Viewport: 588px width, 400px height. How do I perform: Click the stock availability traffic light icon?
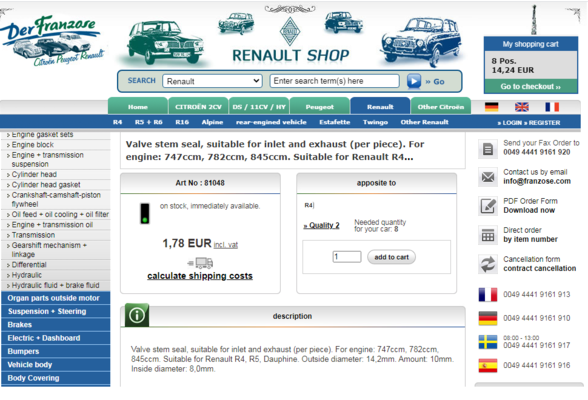pyautogui.click(x=145, y=213)
